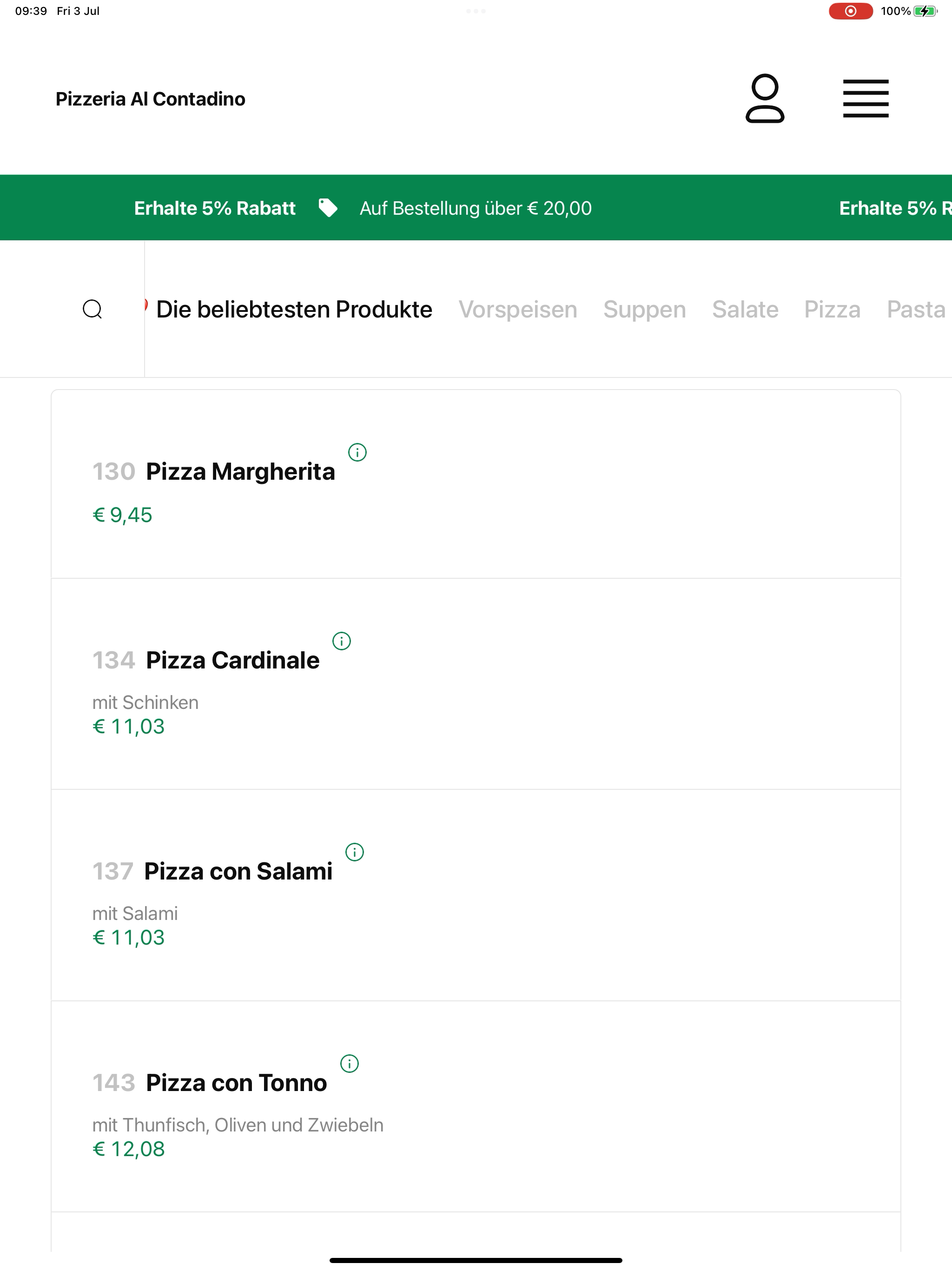This screenshot has width=952, height=1270.
Task: Tap the screen recording indicator
Action: (850, 11)
